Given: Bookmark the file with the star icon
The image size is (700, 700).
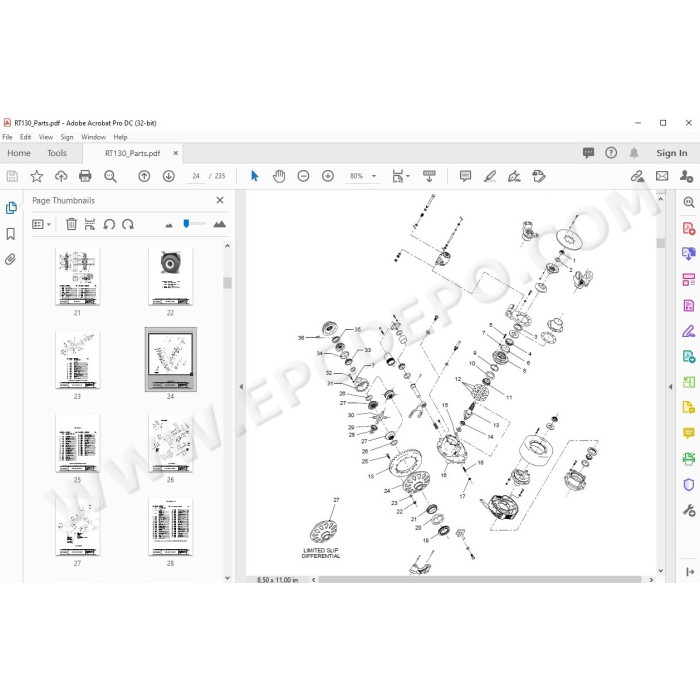Looking at the screenshot, I should [37, 176].
